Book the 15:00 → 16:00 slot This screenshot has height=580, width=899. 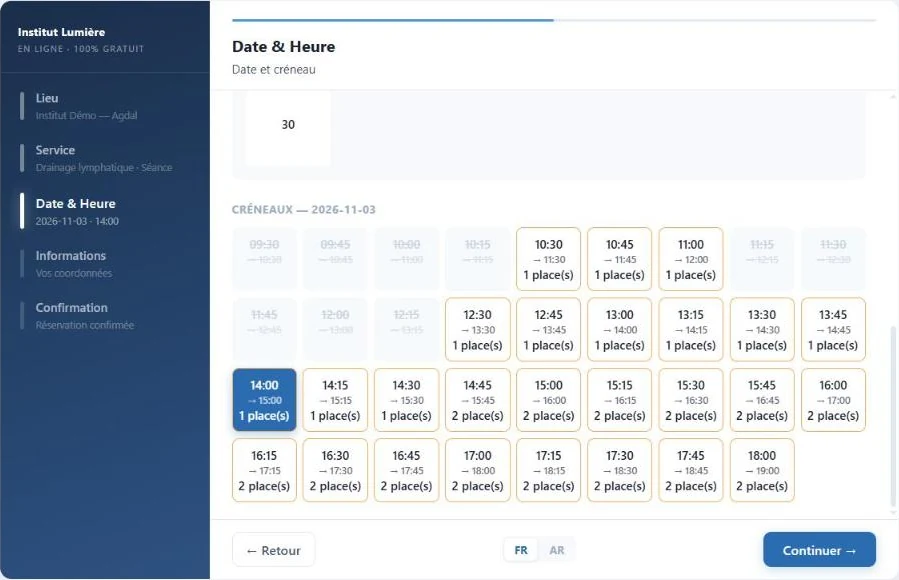[x=548, y=400]
